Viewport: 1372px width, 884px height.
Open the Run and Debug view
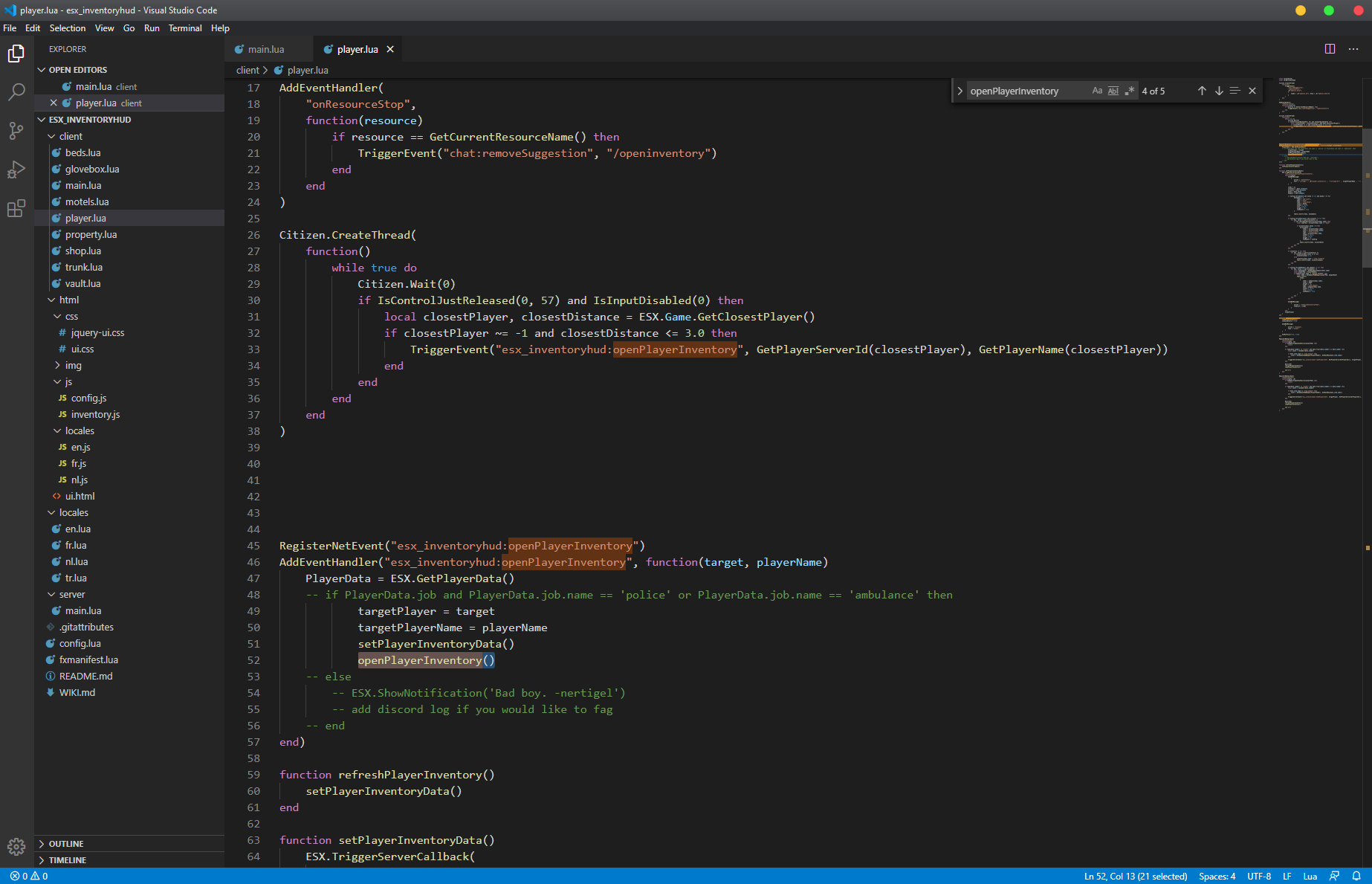point(16,170)
